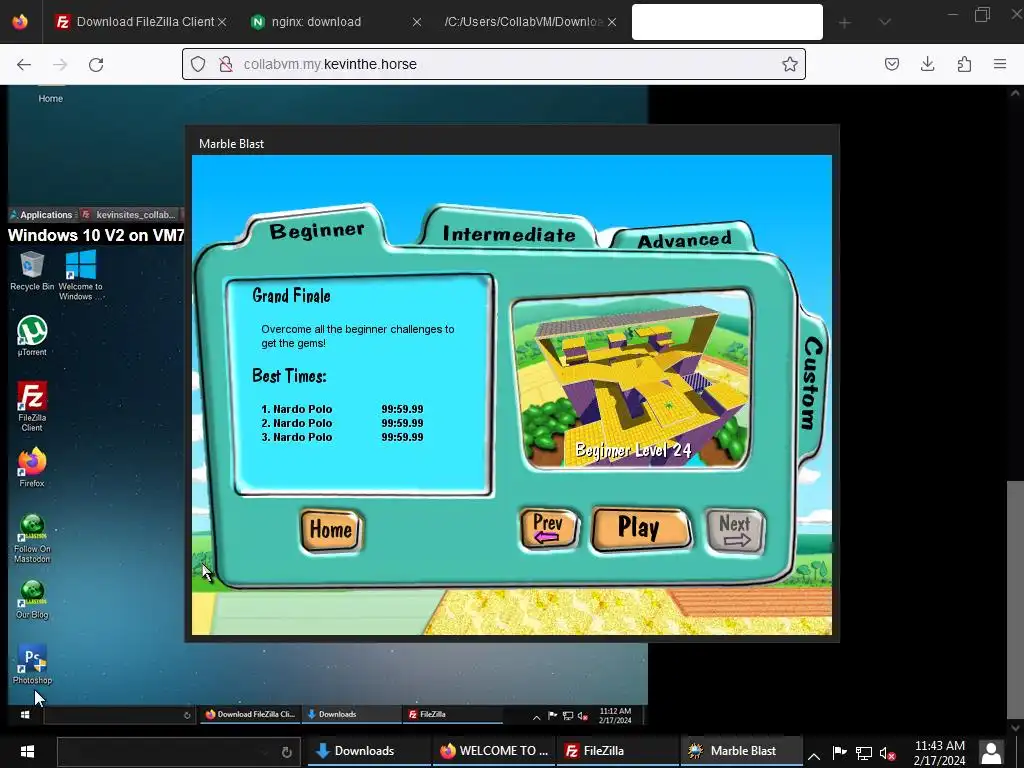Click the outer taskbar search box
Screen dimensions: 1024x768
pos(178,752)
